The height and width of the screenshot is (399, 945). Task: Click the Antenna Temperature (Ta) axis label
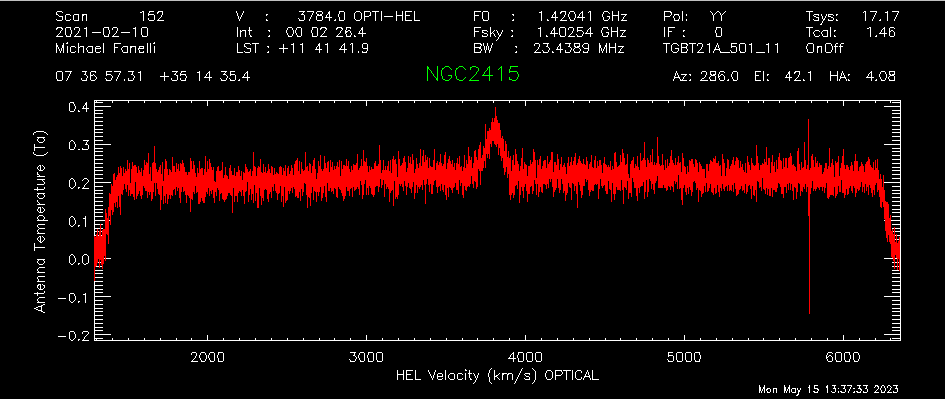coord(40,221)
